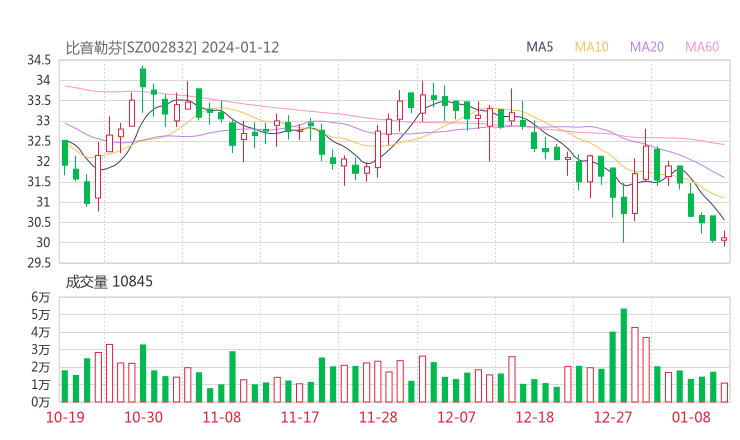This screenshot has height=440, width=740.
Task: Click the 29.5 price axis label
Action: 39,263
